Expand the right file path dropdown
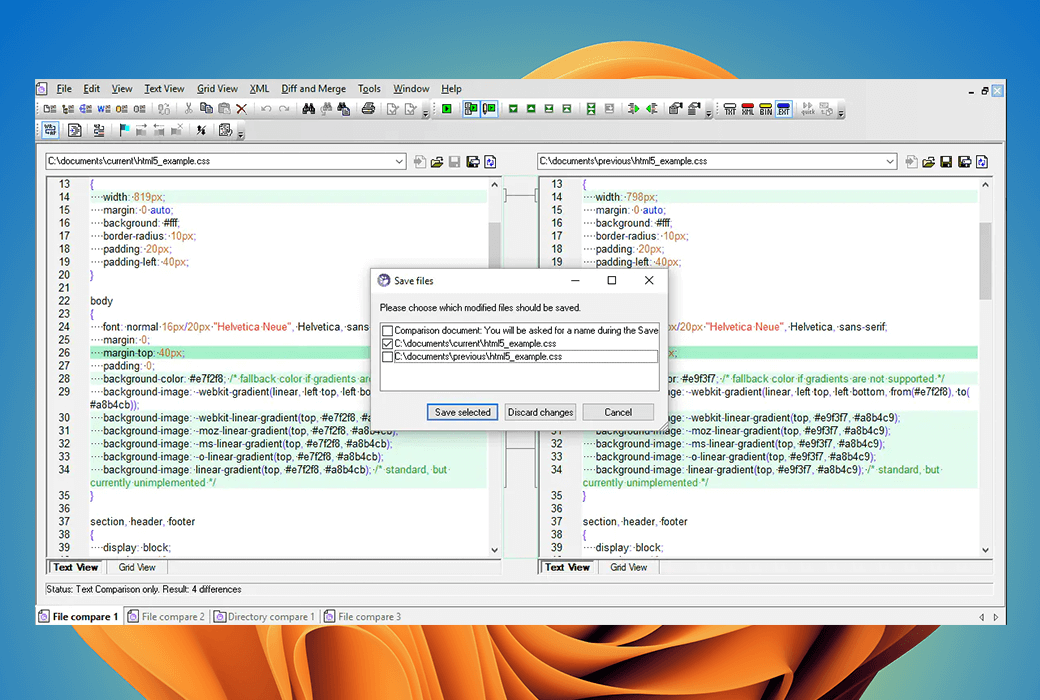 coord(890,161)
